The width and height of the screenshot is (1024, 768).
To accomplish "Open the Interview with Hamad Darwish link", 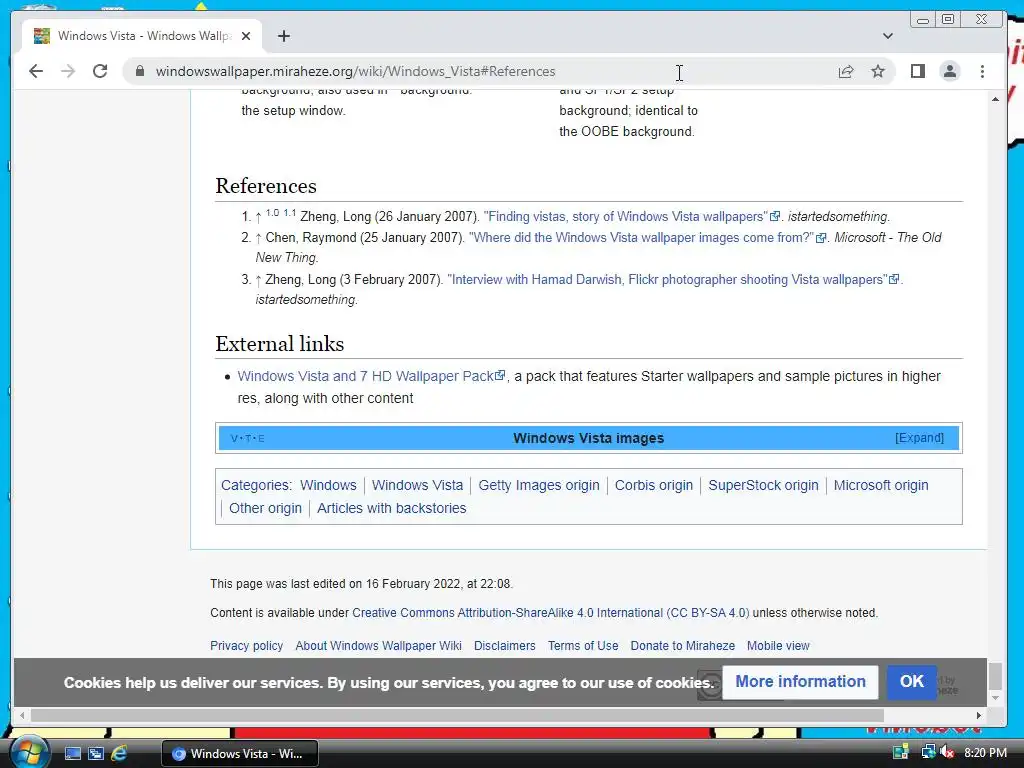I will [x=673, y=280].
